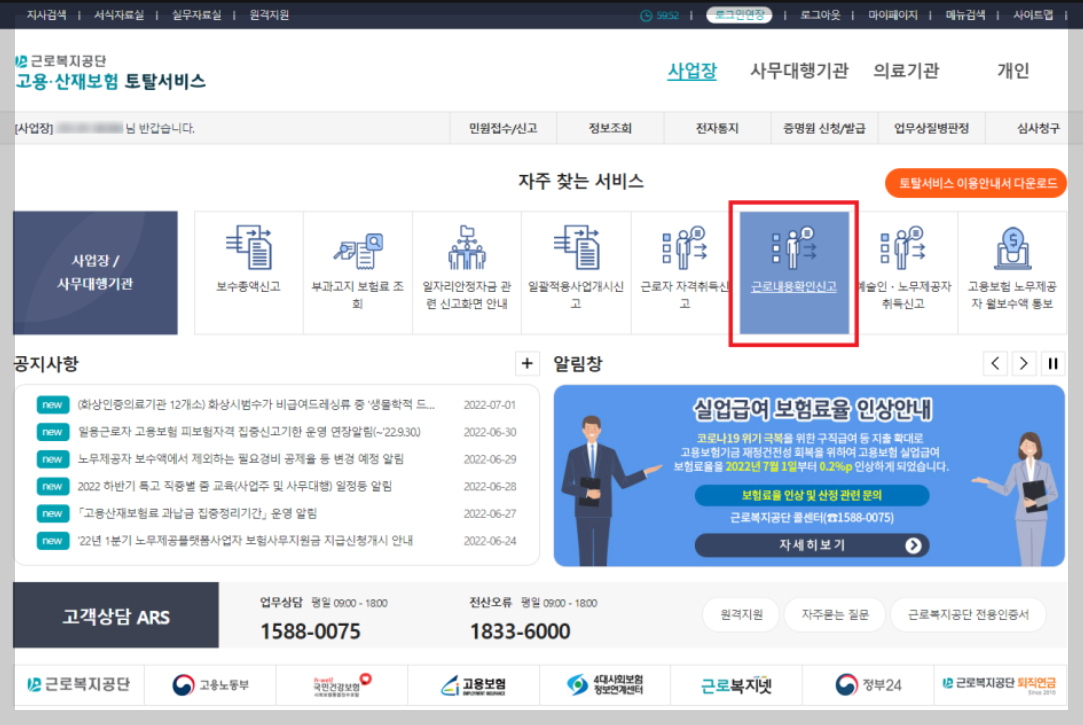This screenshot has height=725, width=1083.
Task: Open the 고용노동부 footer logo
Action: pyautogui.click(x=209, y=684)
